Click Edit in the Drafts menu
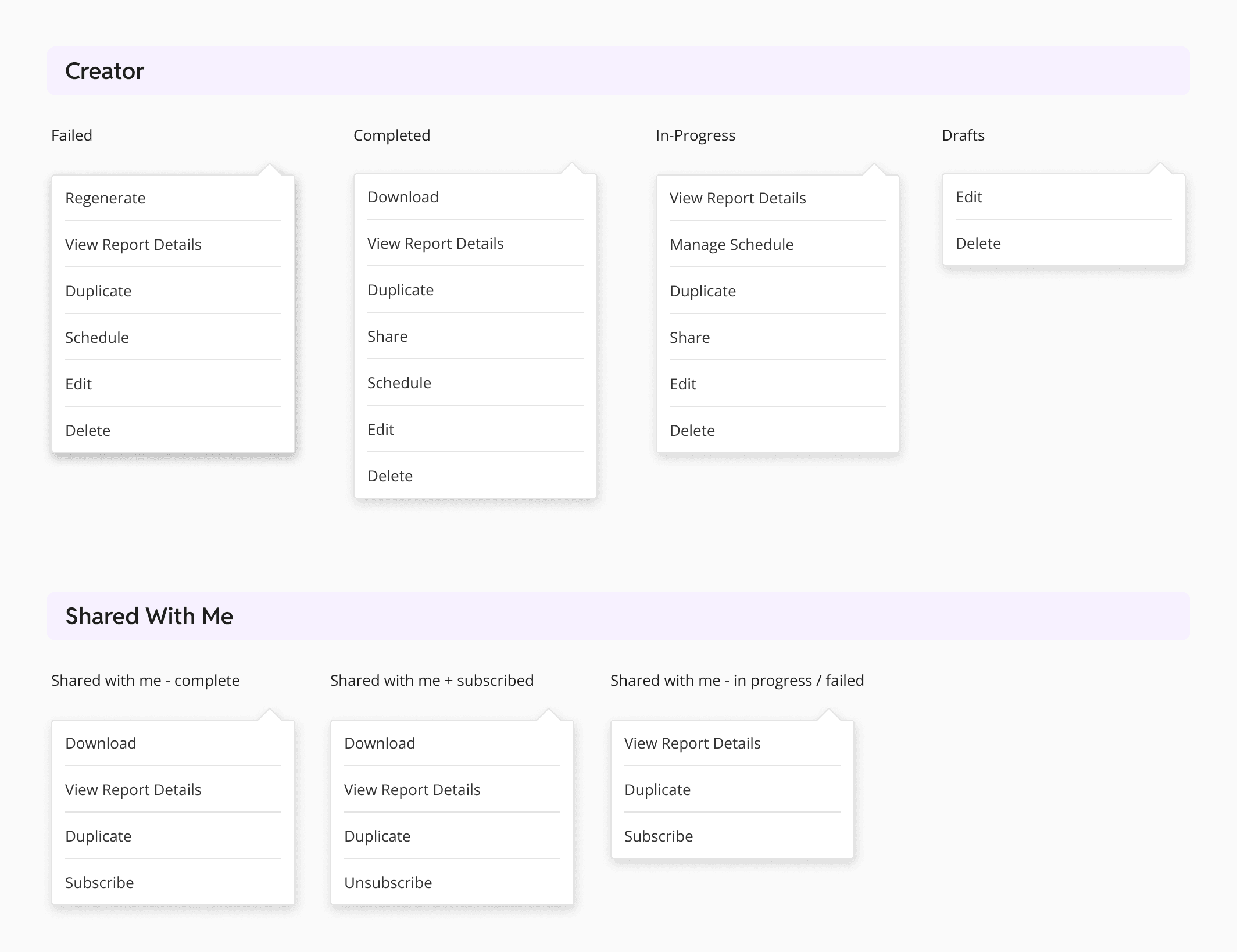This screenshot has width=1237, height=952. 968,196
